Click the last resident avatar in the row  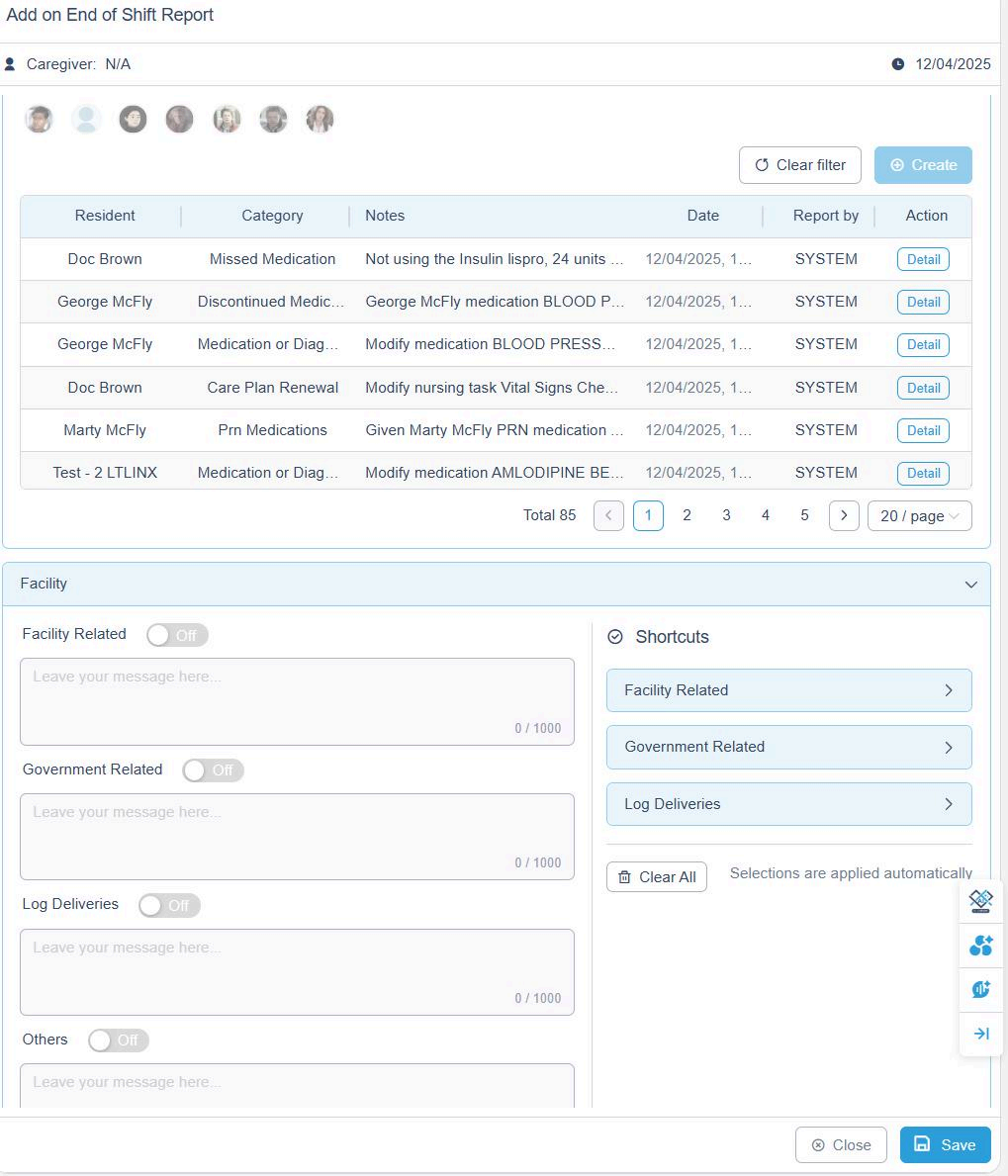point(320,120)
